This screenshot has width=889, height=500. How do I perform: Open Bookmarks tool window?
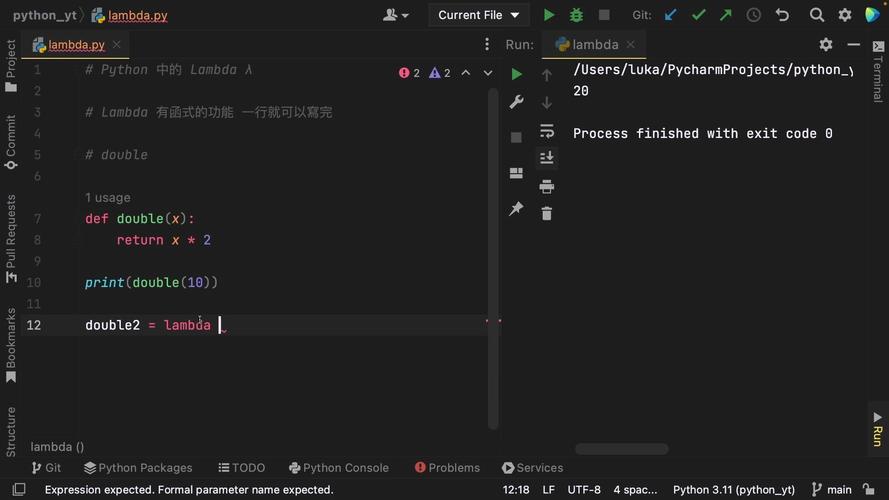11,345
